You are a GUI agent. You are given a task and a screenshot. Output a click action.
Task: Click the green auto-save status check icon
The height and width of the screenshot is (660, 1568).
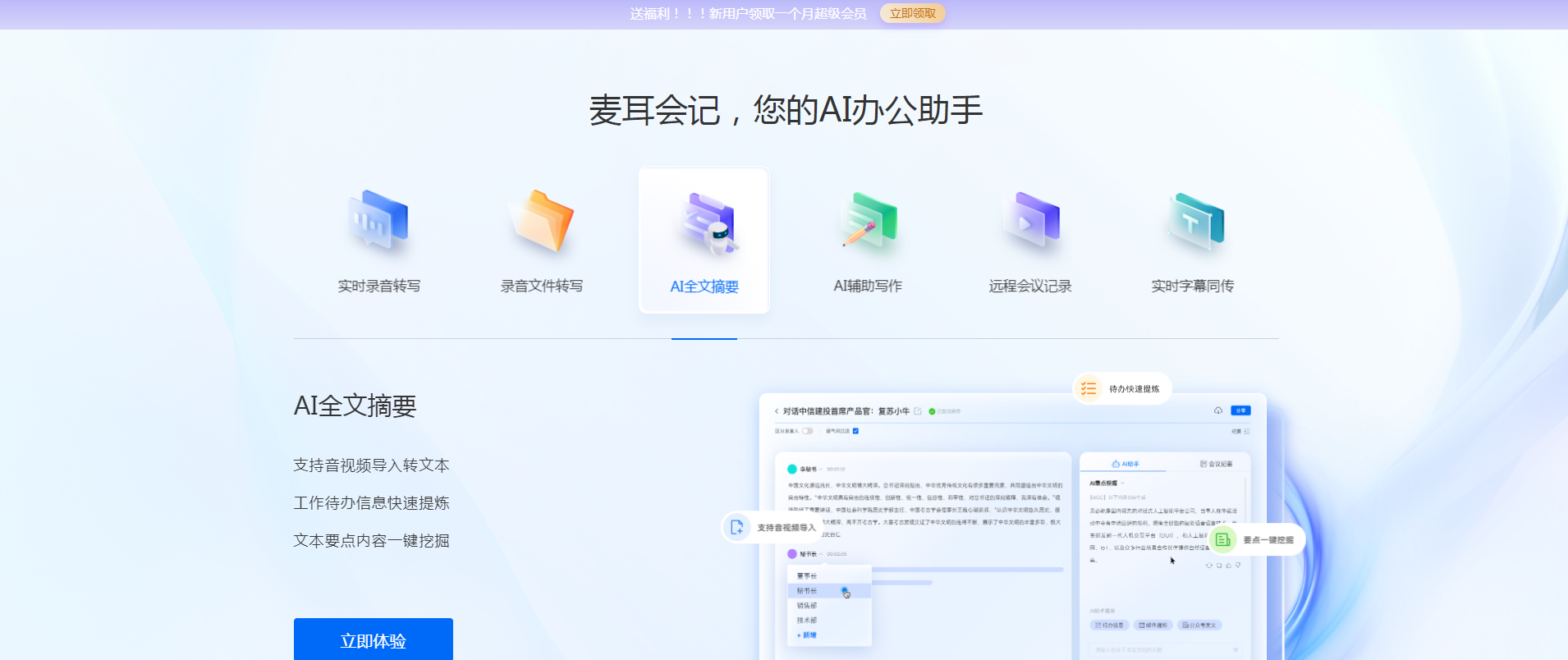coord(932,411)
